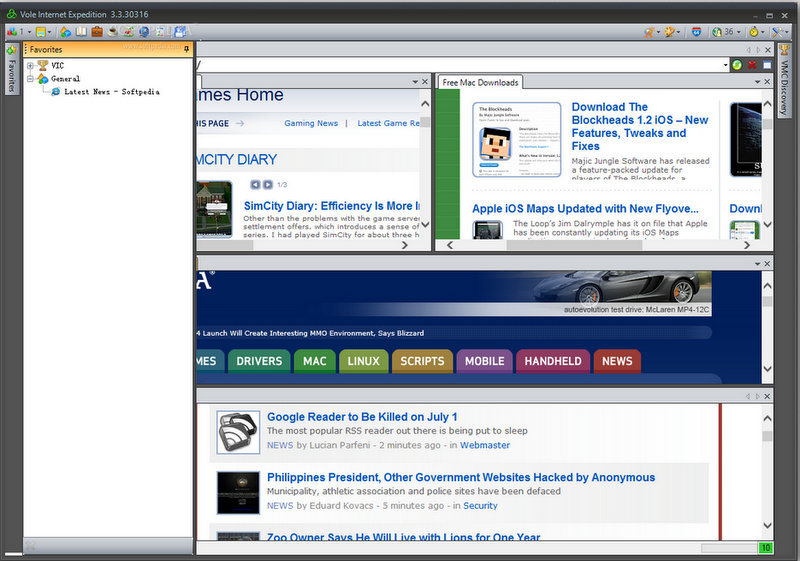Image resolution: width=800 pixels, height=561 pixels.
Task: Select the SCRIPTS category tab
Action: (x=422, y=361)
